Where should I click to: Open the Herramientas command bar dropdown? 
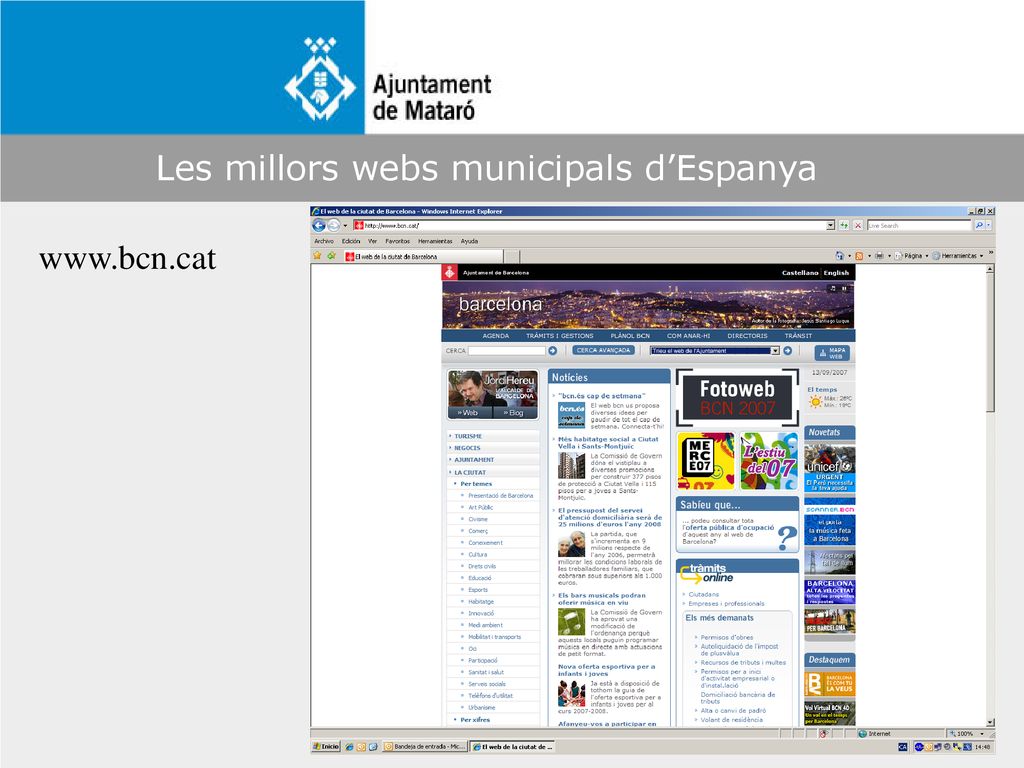click(x=958, y=256)
